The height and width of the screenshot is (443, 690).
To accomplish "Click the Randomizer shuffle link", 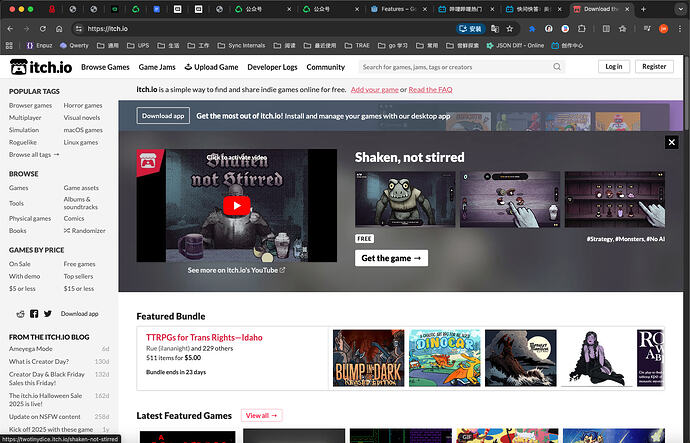I will coord(85,230).
